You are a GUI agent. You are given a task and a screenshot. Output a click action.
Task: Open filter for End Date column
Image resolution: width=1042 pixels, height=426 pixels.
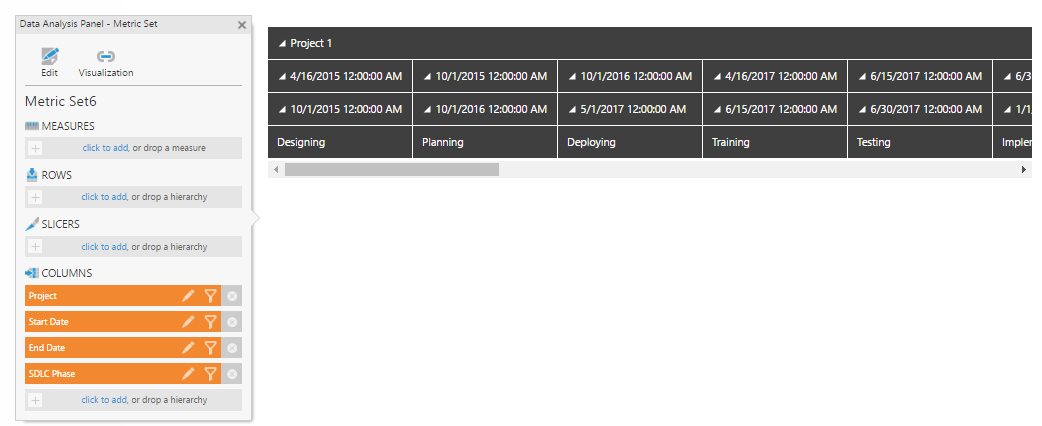210,348
